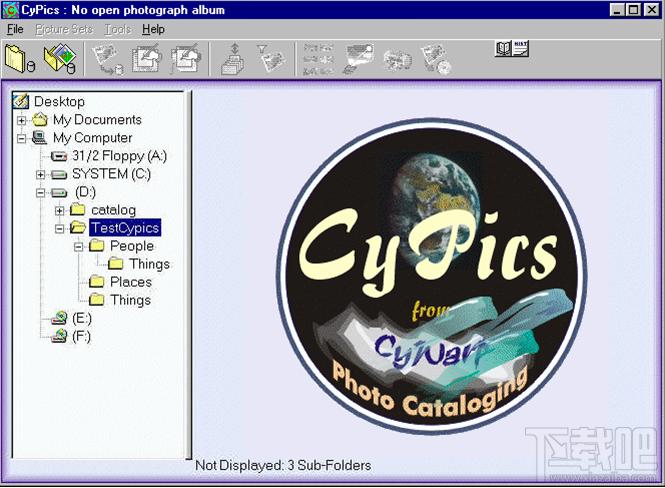The image size is (665, 488).
Task: Expand the My Documents tree node
Action: pos(21,120)
